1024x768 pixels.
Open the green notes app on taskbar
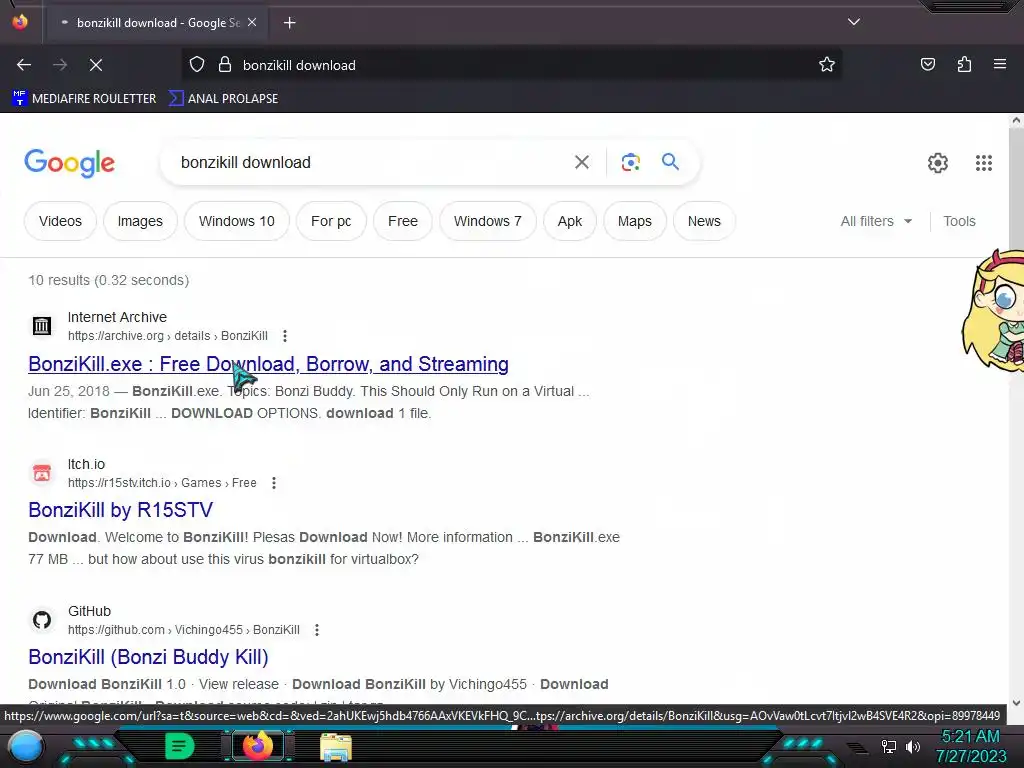pyautogui.click(x=179, y=746)
